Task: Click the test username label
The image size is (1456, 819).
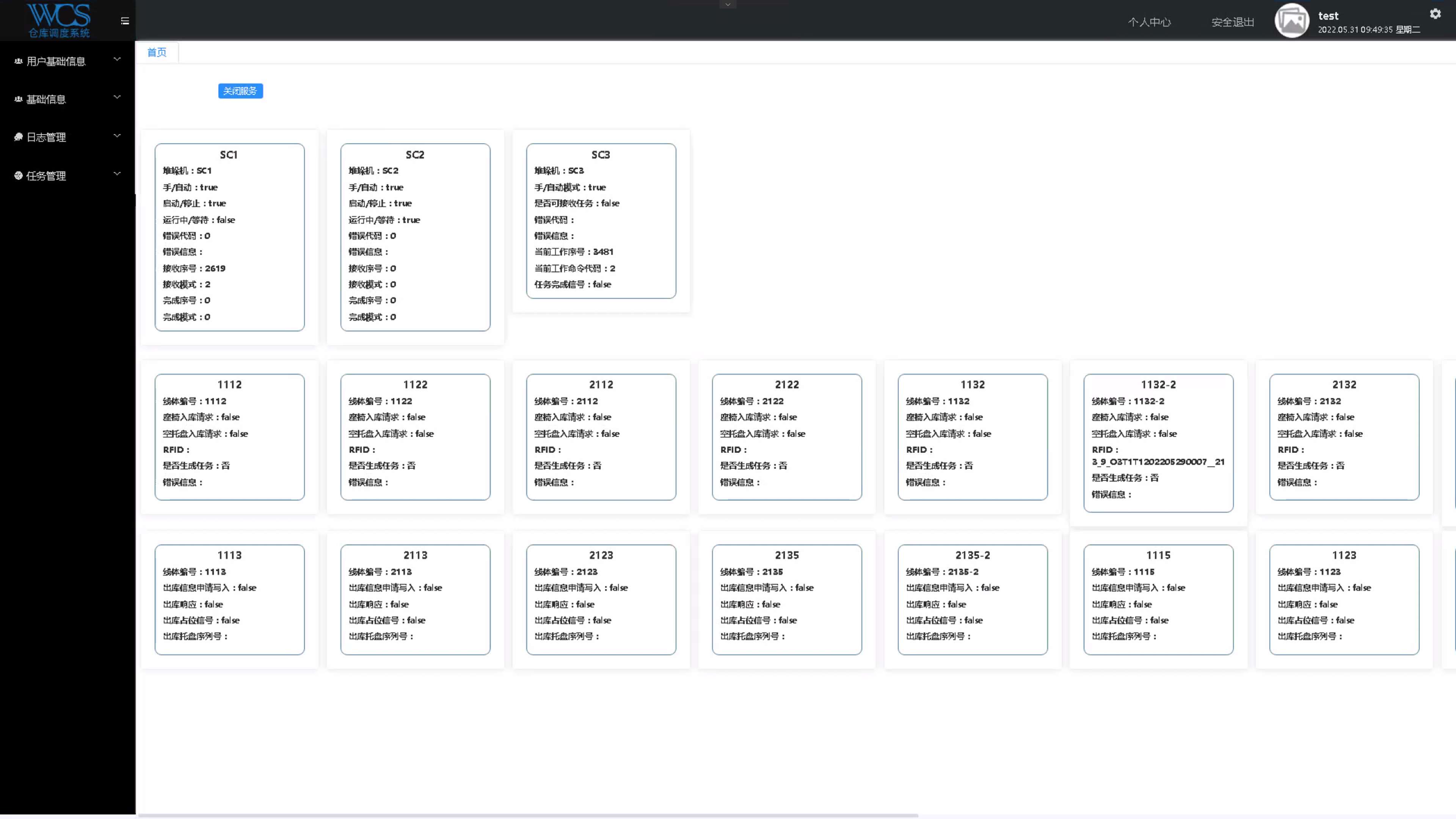Action: click(x=1328, y=16)
